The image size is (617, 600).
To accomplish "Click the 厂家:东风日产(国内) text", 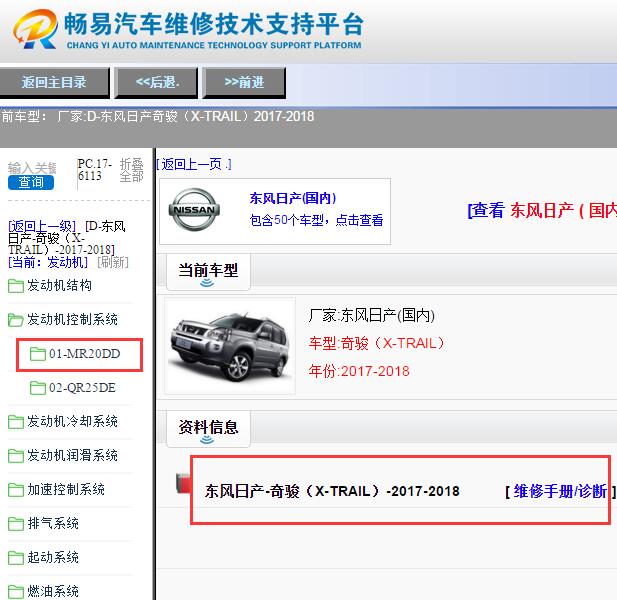I will coord(372,315).
